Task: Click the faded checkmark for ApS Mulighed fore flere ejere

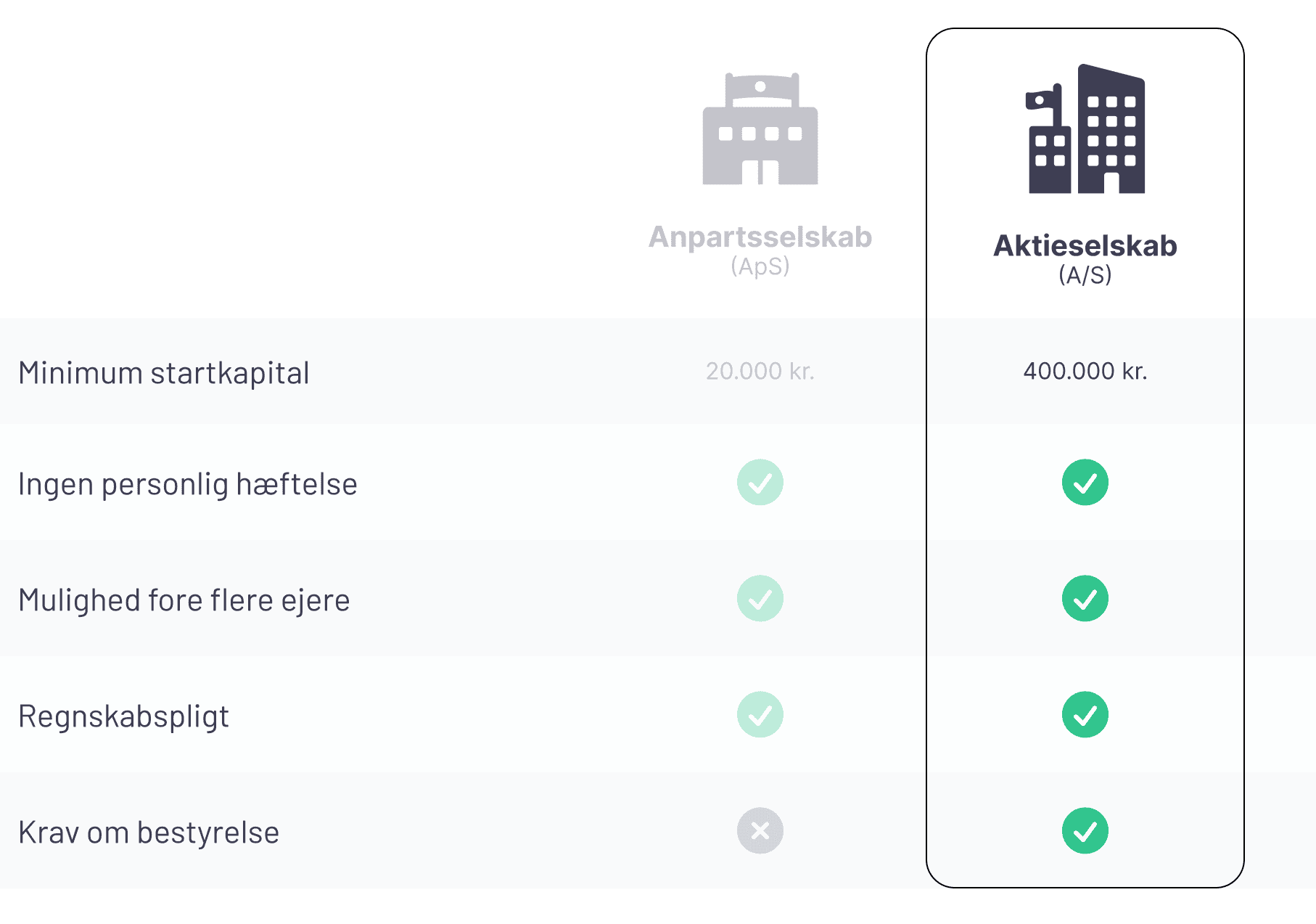Action: [x=760, y=598]
